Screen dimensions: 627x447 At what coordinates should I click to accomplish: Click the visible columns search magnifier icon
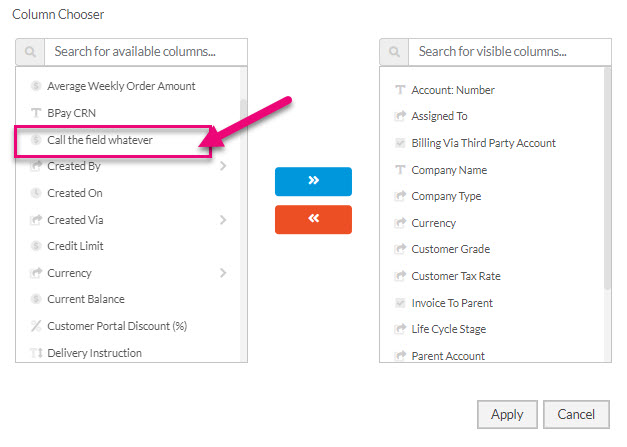(394, 52)
